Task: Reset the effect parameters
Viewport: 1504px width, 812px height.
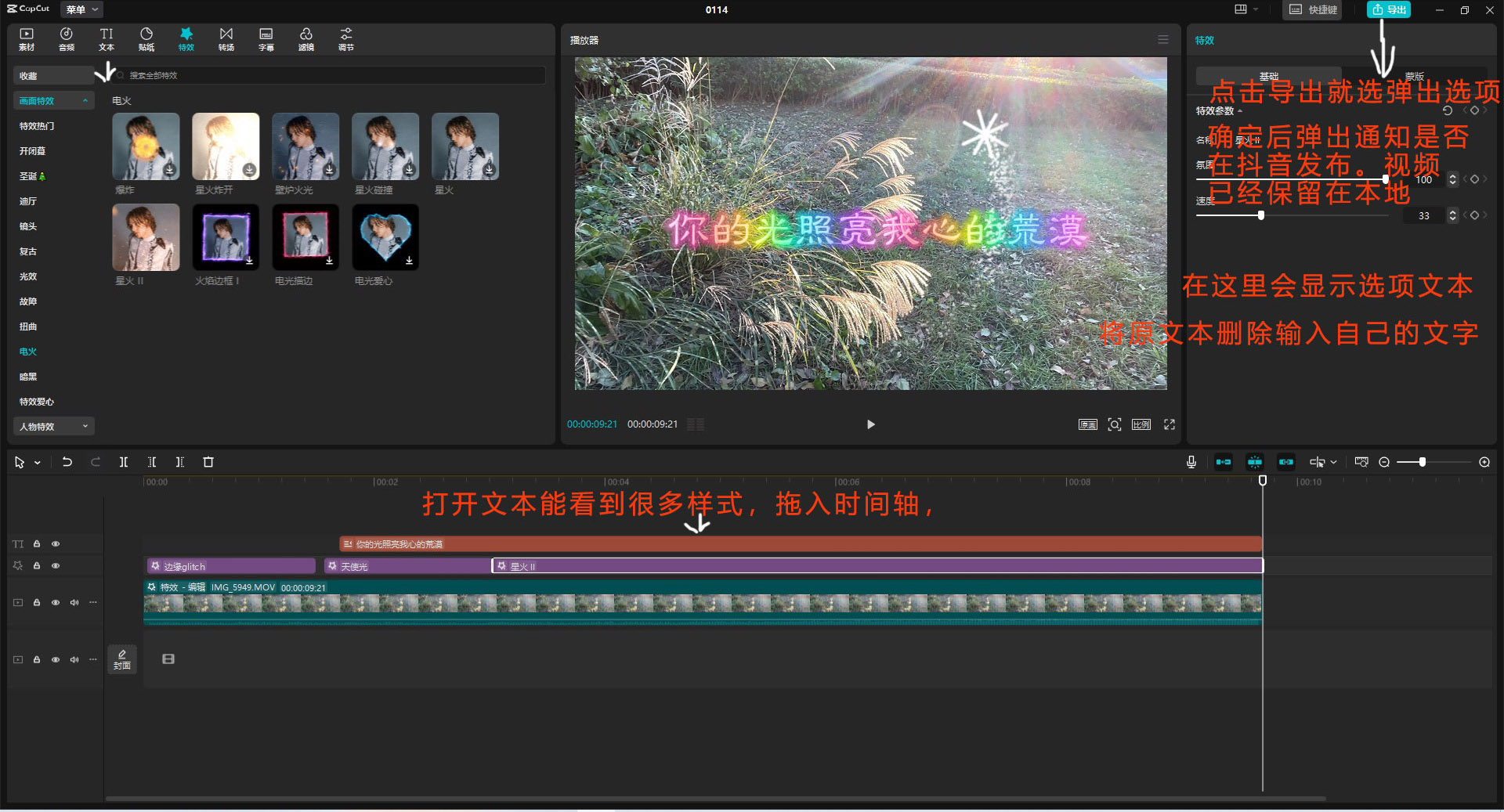Action: tap(1448, 111)
